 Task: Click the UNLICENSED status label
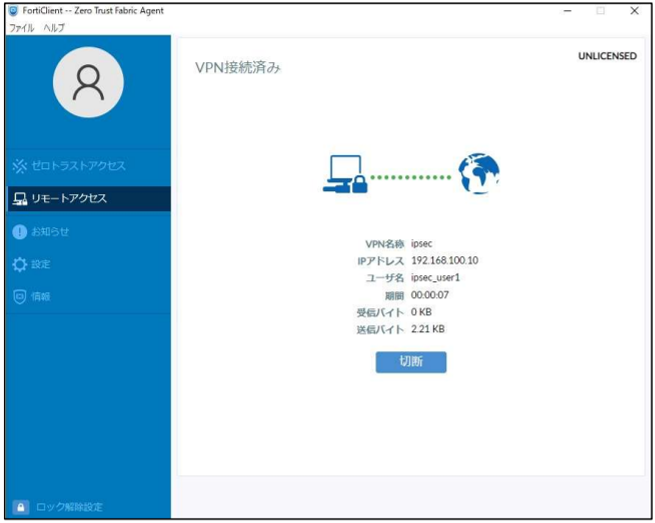607,57
